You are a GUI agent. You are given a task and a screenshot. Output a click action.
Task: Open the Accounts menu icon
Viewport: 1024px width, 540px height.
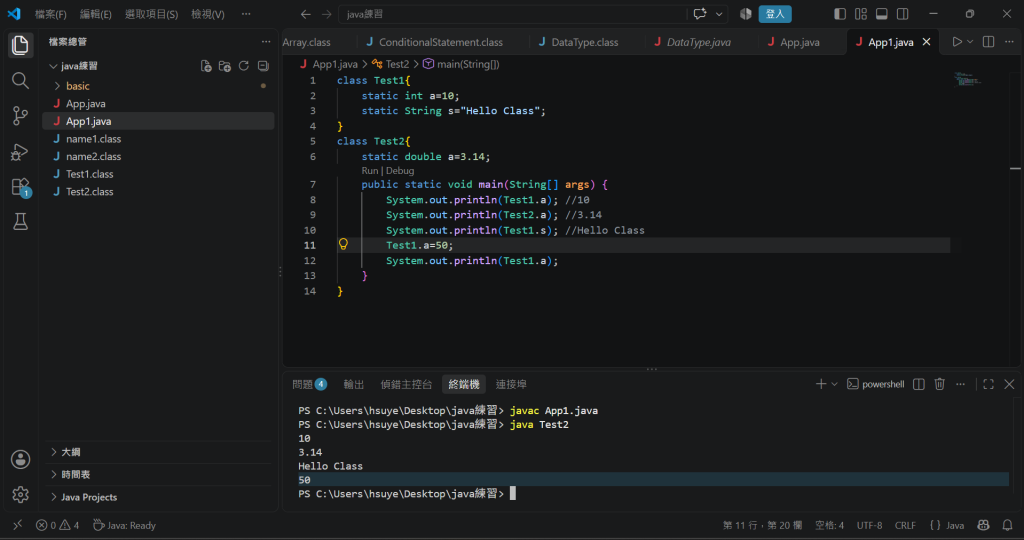click(x=20, y=459)
